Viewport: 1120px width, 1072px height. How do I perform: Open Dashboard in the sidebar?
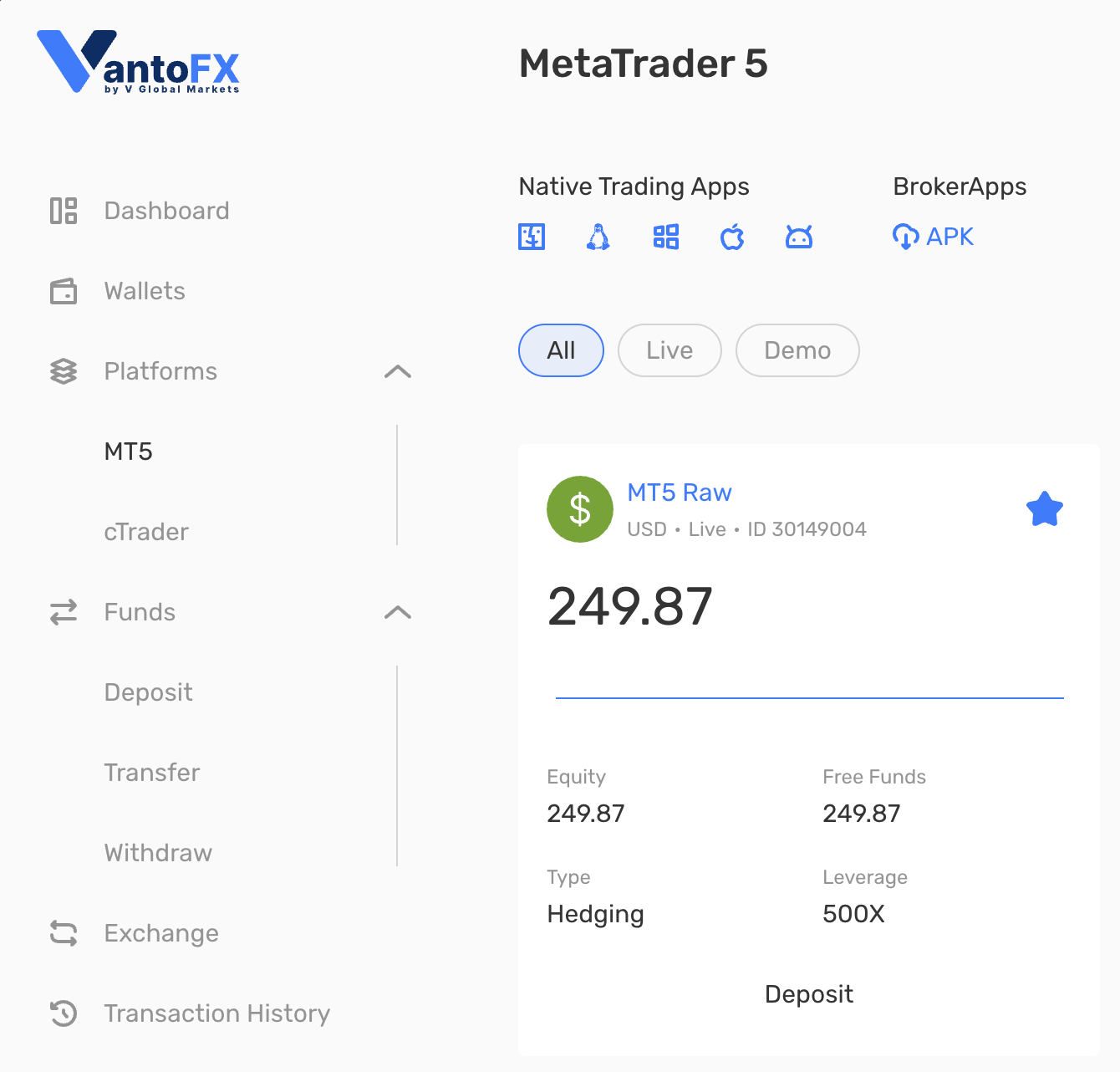point(166,211)
